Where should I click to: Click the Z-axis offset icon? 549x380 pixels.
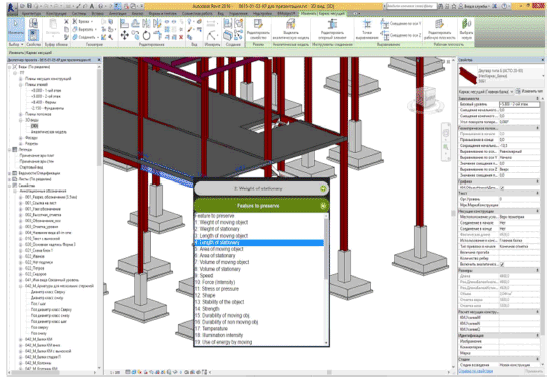[384, 35]
